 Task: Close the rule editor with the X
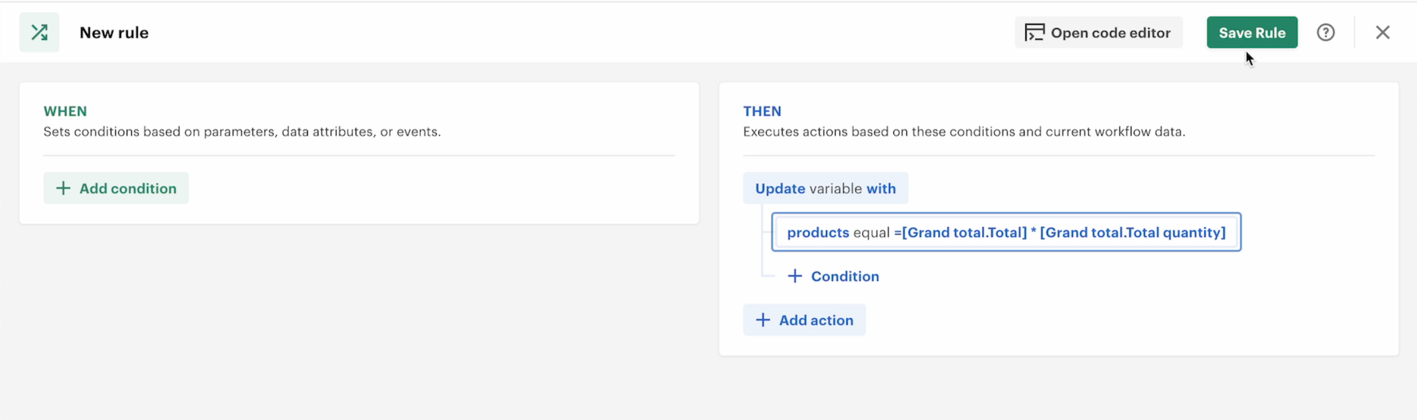[x=1383, y=33]
